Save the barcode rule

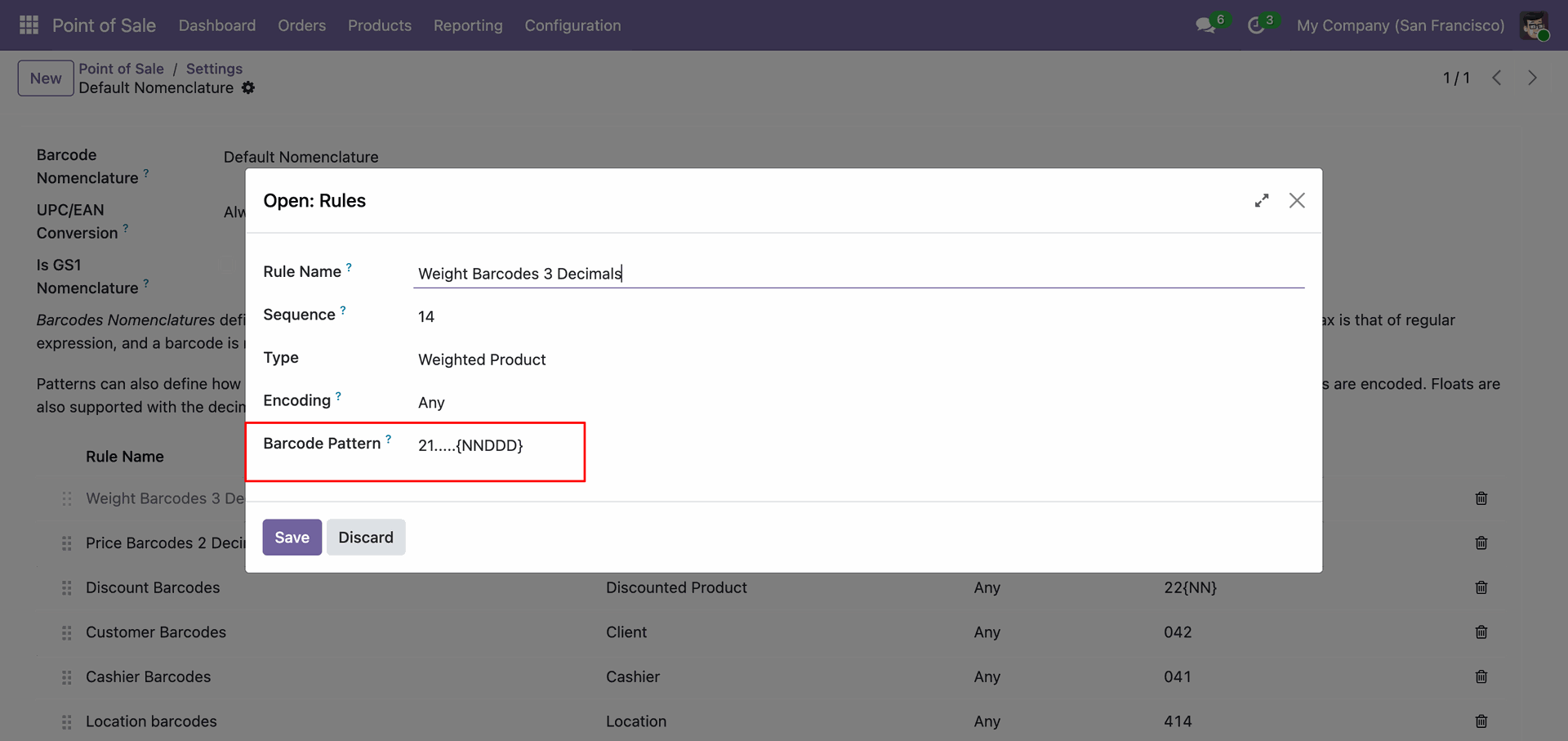click(x=292, y=538)
